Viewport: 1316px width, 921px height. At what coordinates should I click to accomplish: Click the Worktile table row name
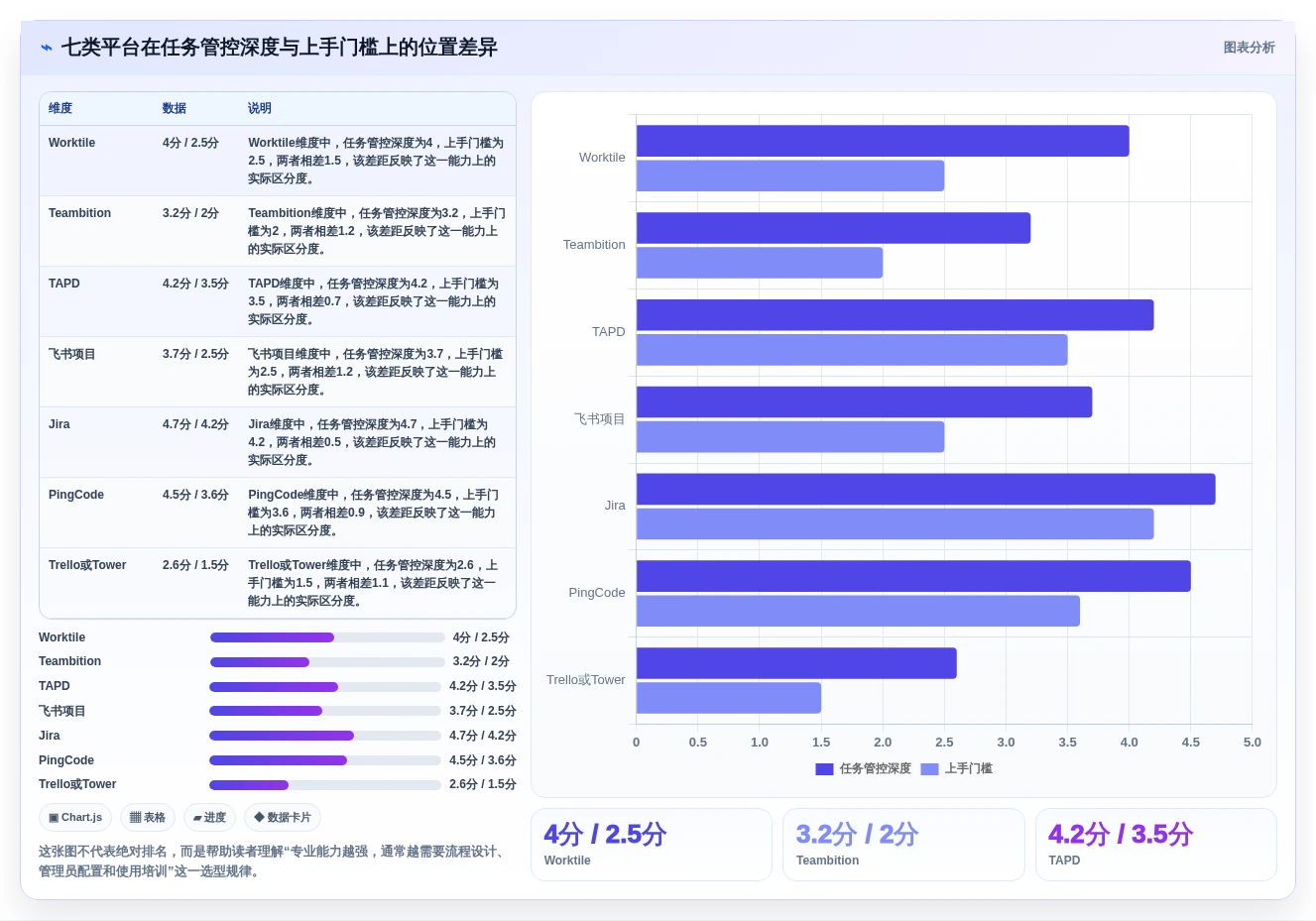tap(71, 143)
